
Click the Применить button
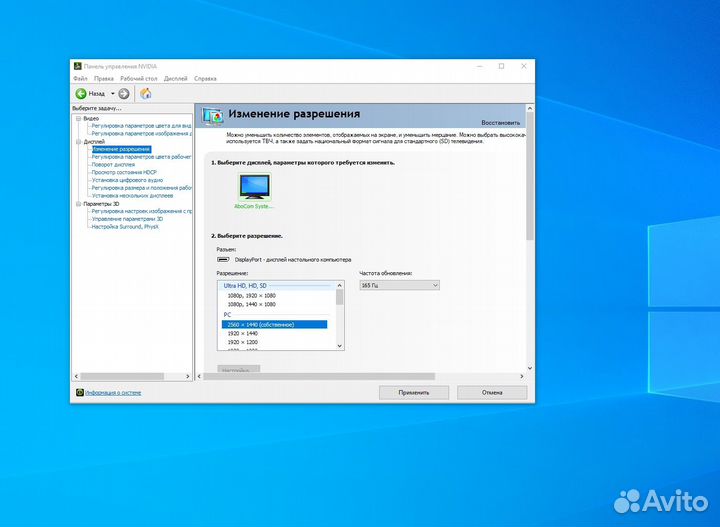(413, 393)
